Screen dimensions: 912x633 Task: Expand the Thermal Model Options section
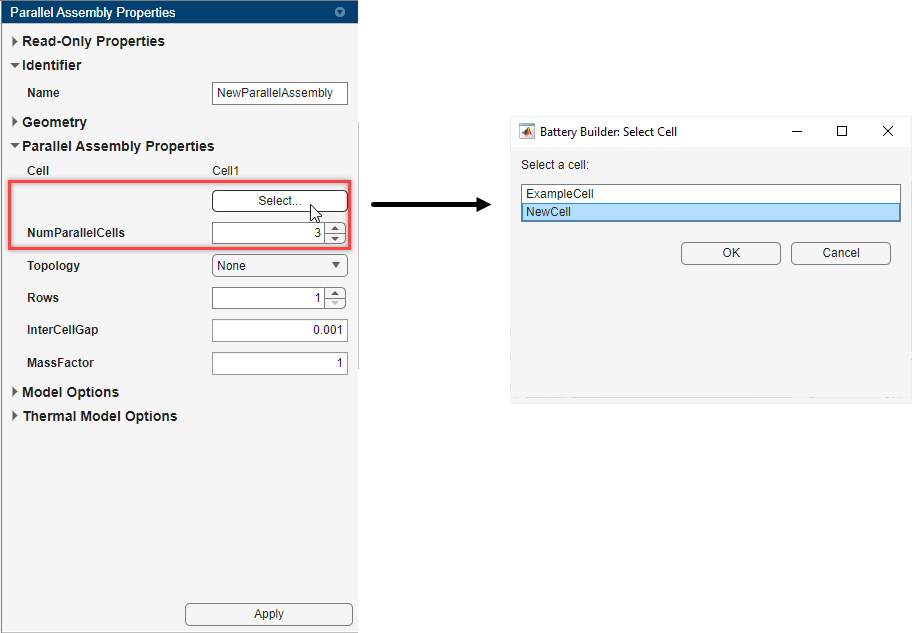(x=15, y=417)
